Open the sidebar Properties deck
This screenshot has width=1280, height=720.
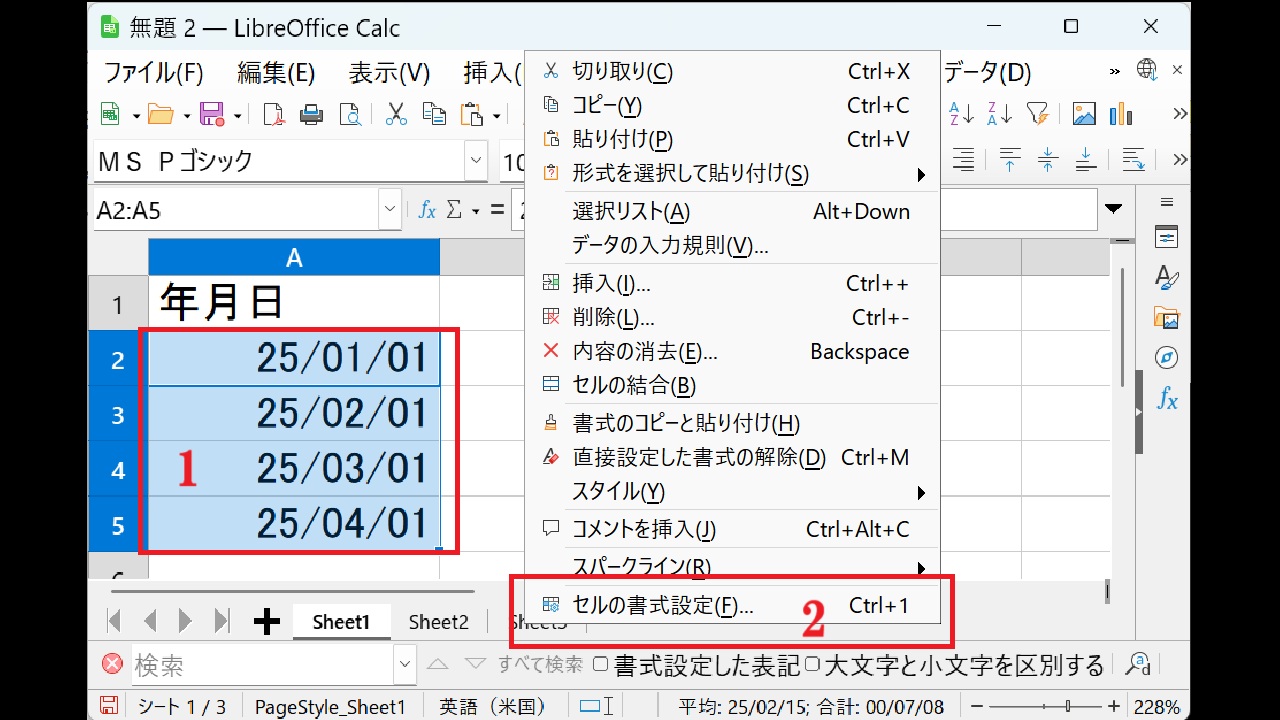point(1166,238)
